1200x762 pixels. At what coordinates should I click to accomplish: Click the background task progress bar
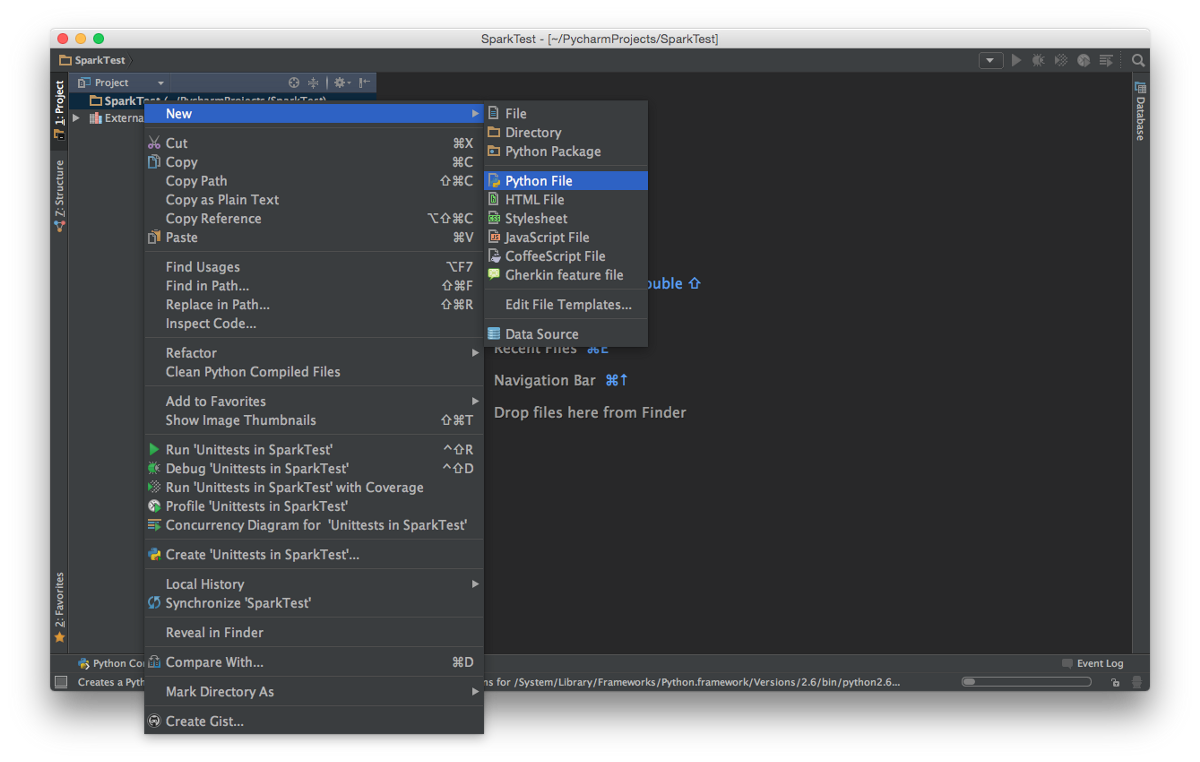tap(1026, 682)
